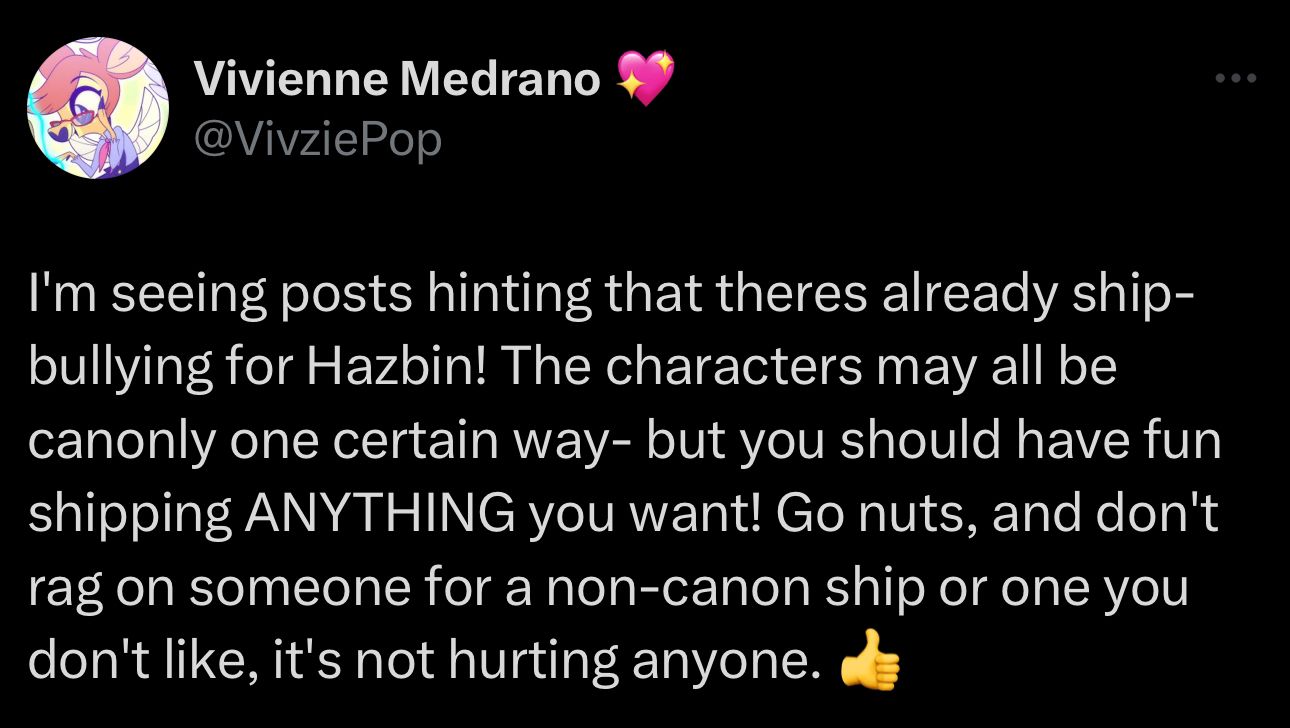
Task: Click the phrase "The characters may all be"
Action: pyautogui.click(x=808, y=369)
